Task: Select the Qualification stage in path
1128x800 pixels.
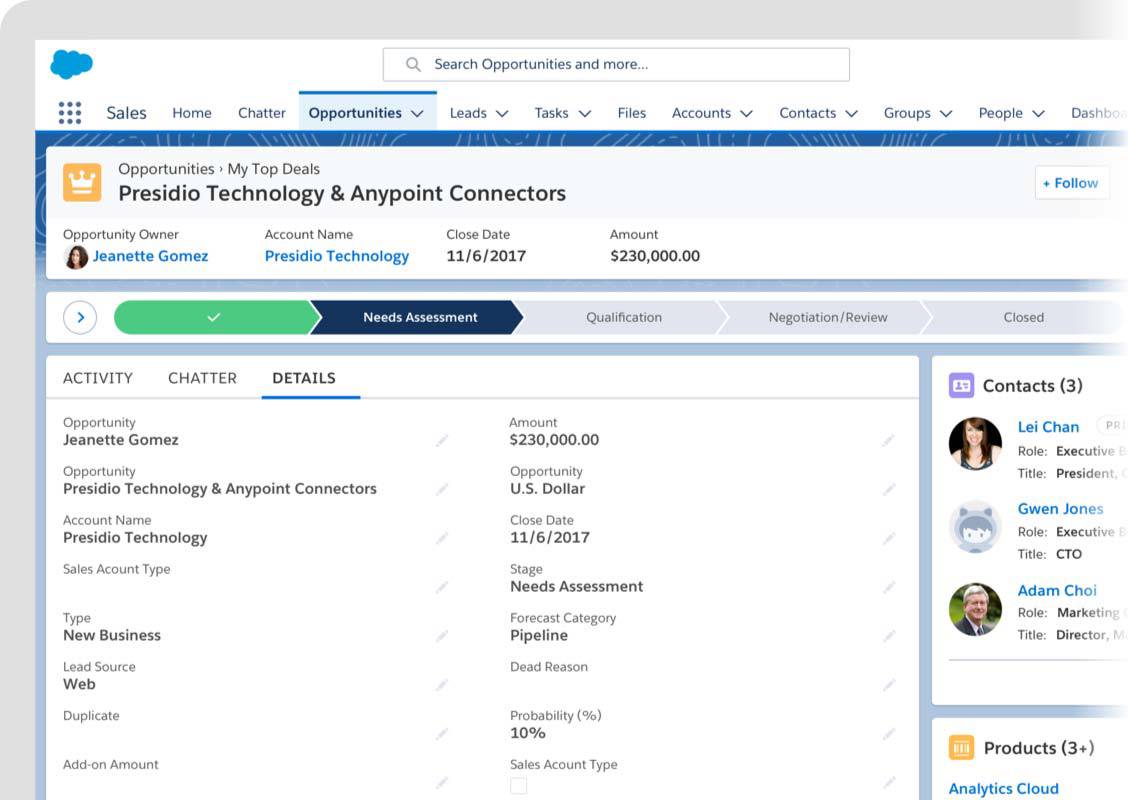Action: (x=624, y=317)
